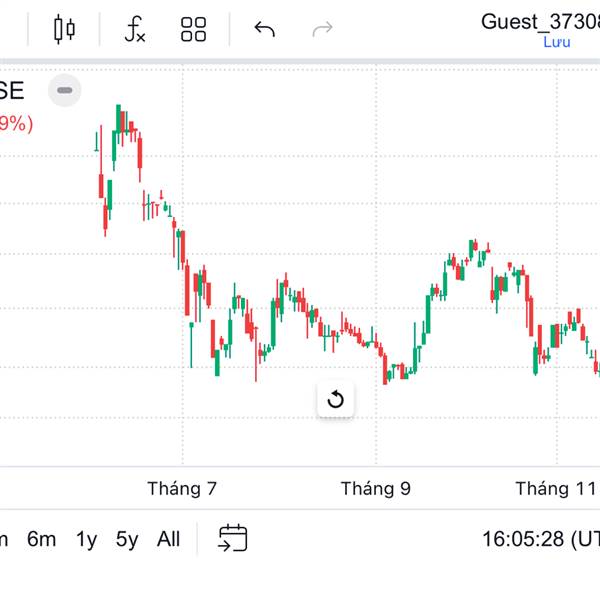Undo the last chart action
Image resolution: width=600 pixels, height=600 pixels.
coord(264,29)
